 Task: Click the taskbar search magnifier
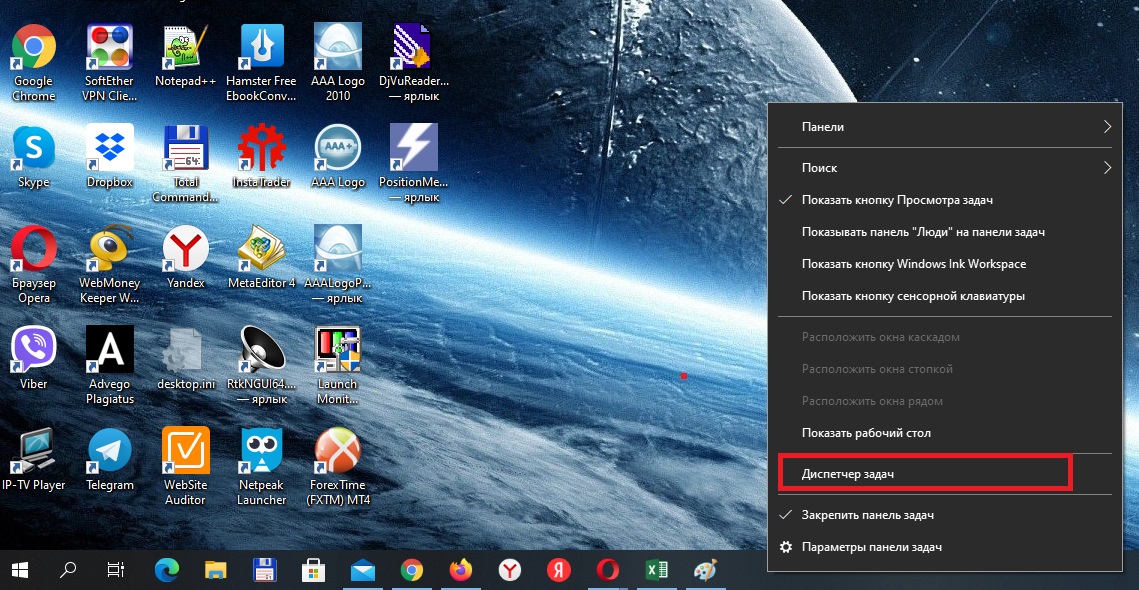(x=68, y=569)
